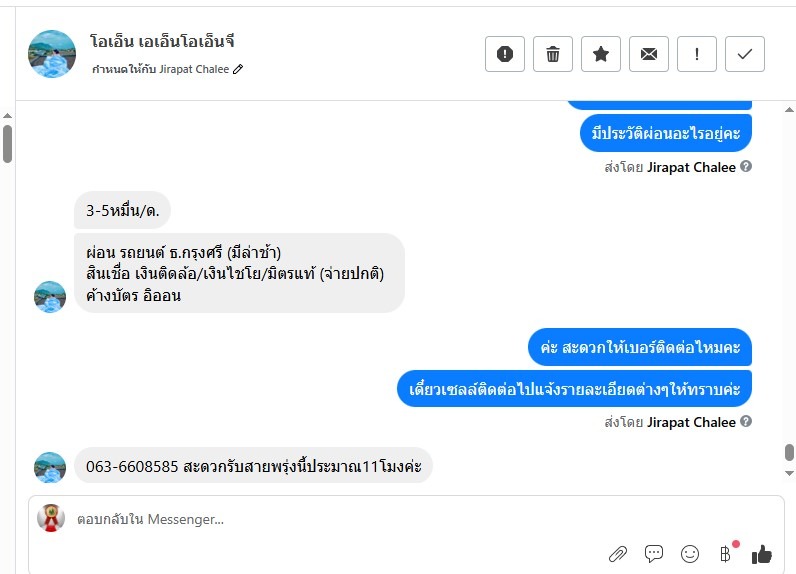
Task: Click the Baht payment icon
Action: [726, 553]
